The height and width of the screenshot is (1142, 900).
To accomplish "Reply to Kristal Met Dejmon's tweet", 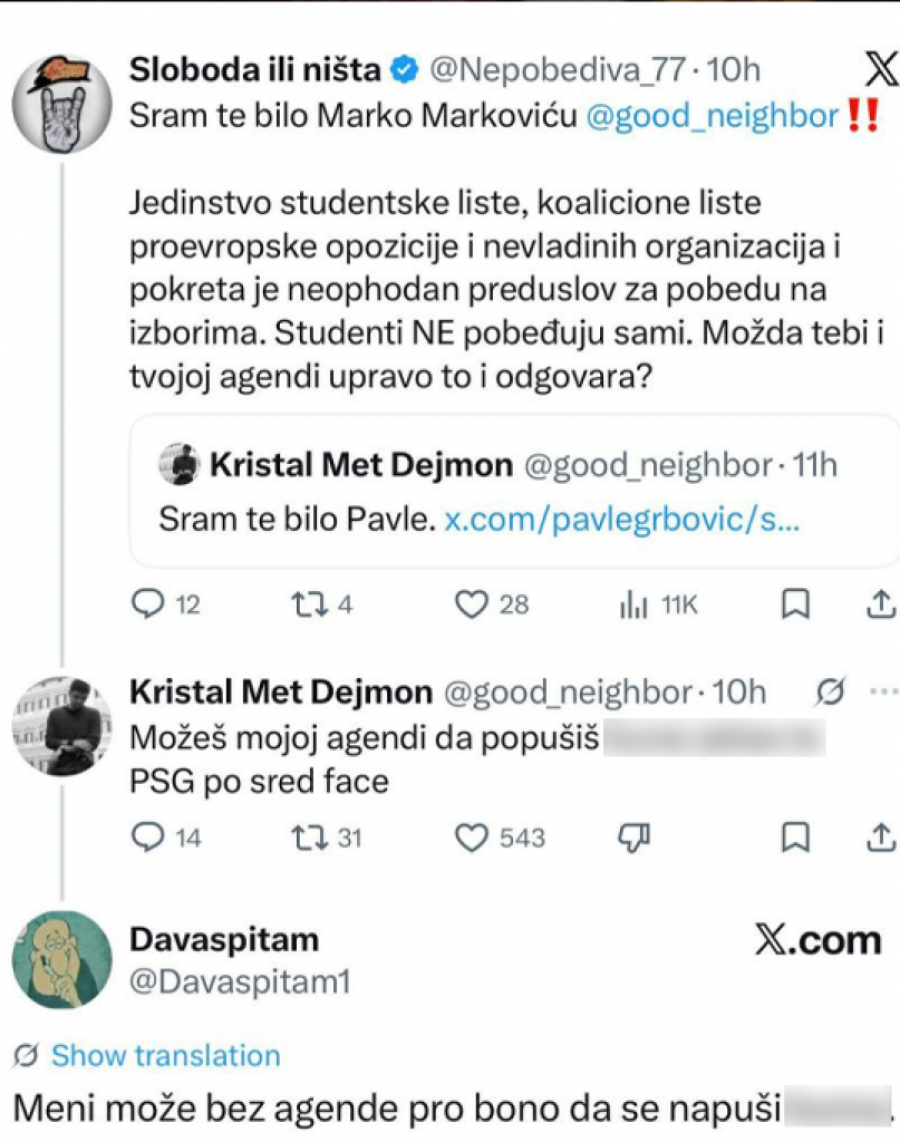I will tap(148, 837).
